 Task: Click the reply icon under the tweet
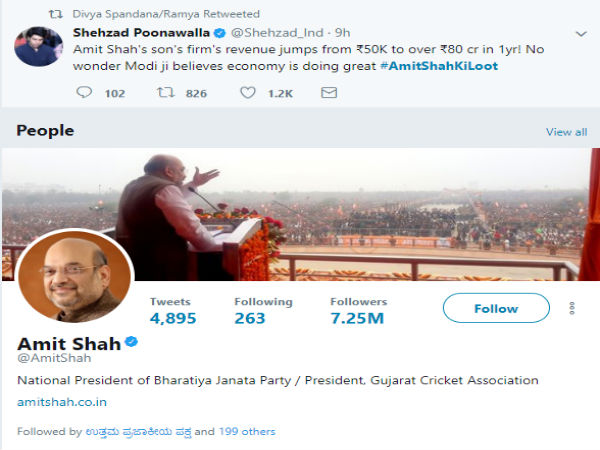(x=84, y=93)
